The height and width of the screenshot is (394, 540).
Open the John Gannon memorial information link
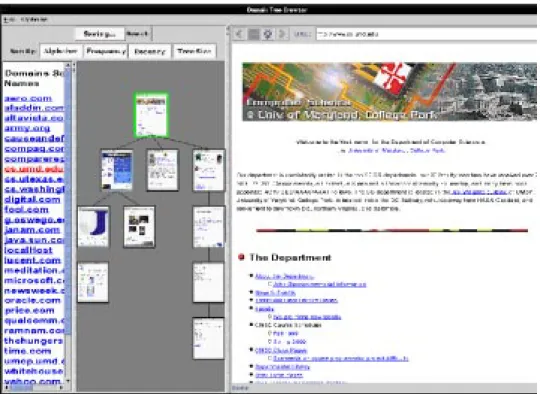click(320, 284)
